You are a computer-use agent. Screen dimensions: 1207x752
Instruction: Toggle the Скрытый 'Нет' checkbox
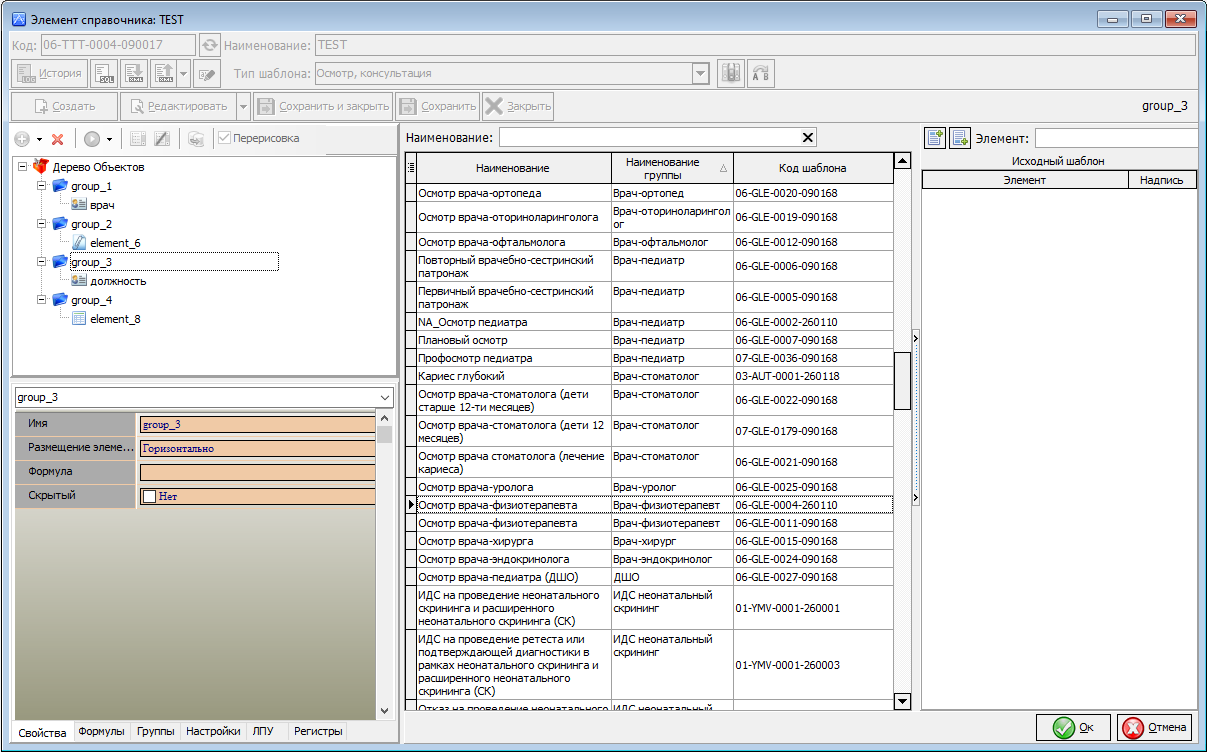150,496
